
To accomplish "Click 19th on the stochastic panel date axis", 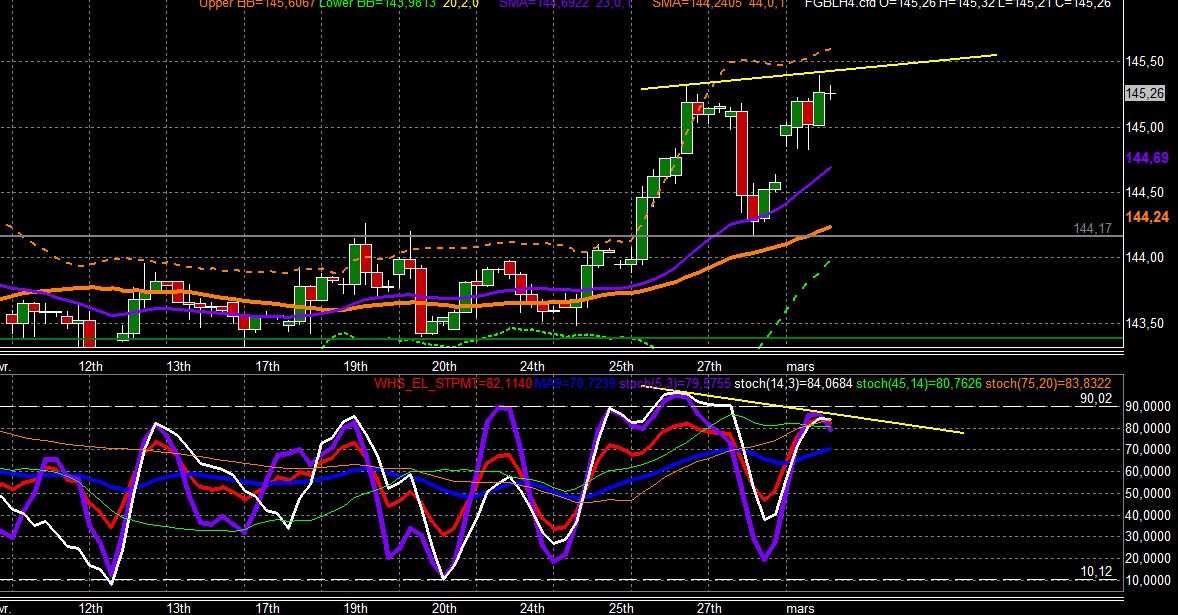I will [355, 608].
